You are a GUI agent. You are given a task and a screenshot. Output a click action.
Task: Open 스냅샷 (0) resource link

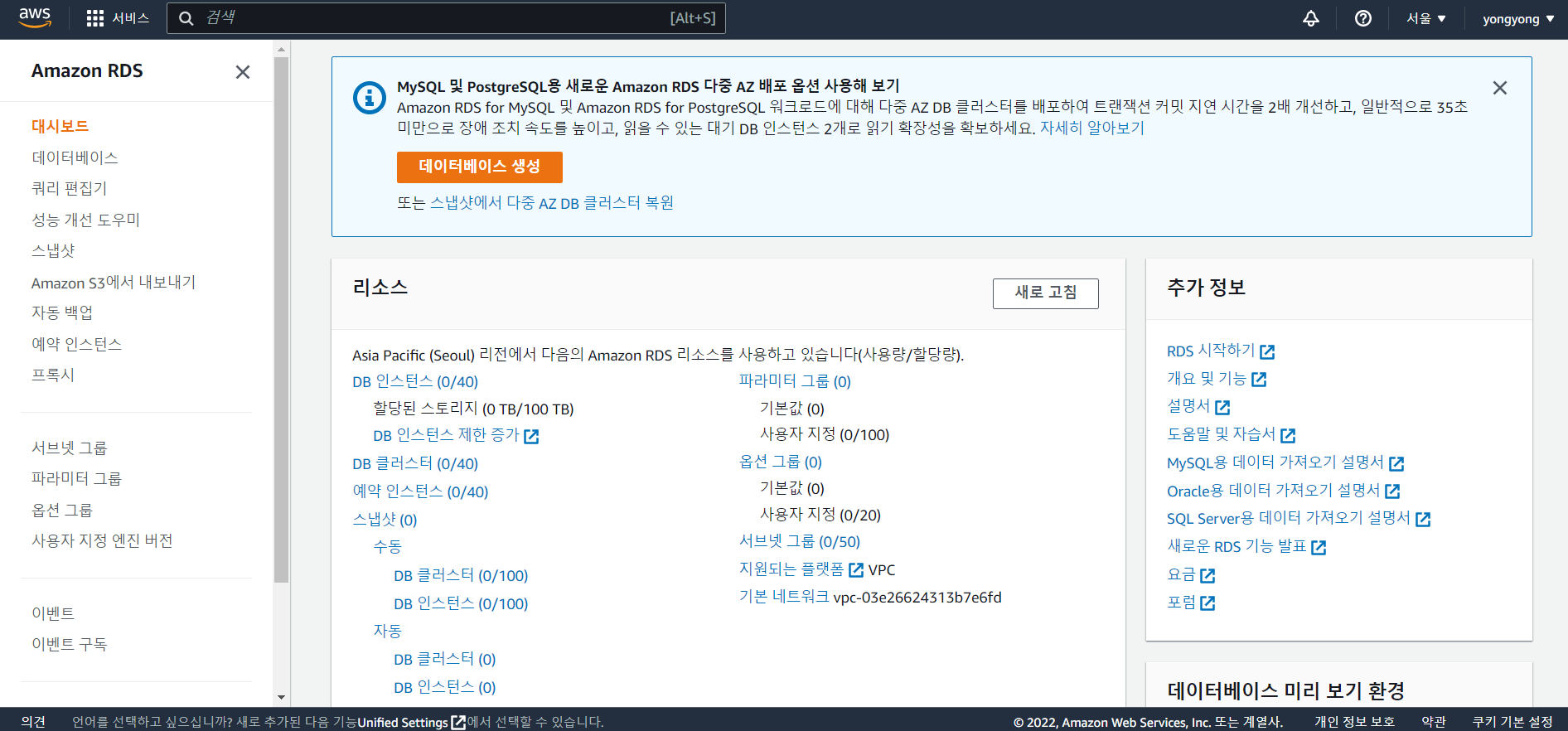click(x=385, y=520)
